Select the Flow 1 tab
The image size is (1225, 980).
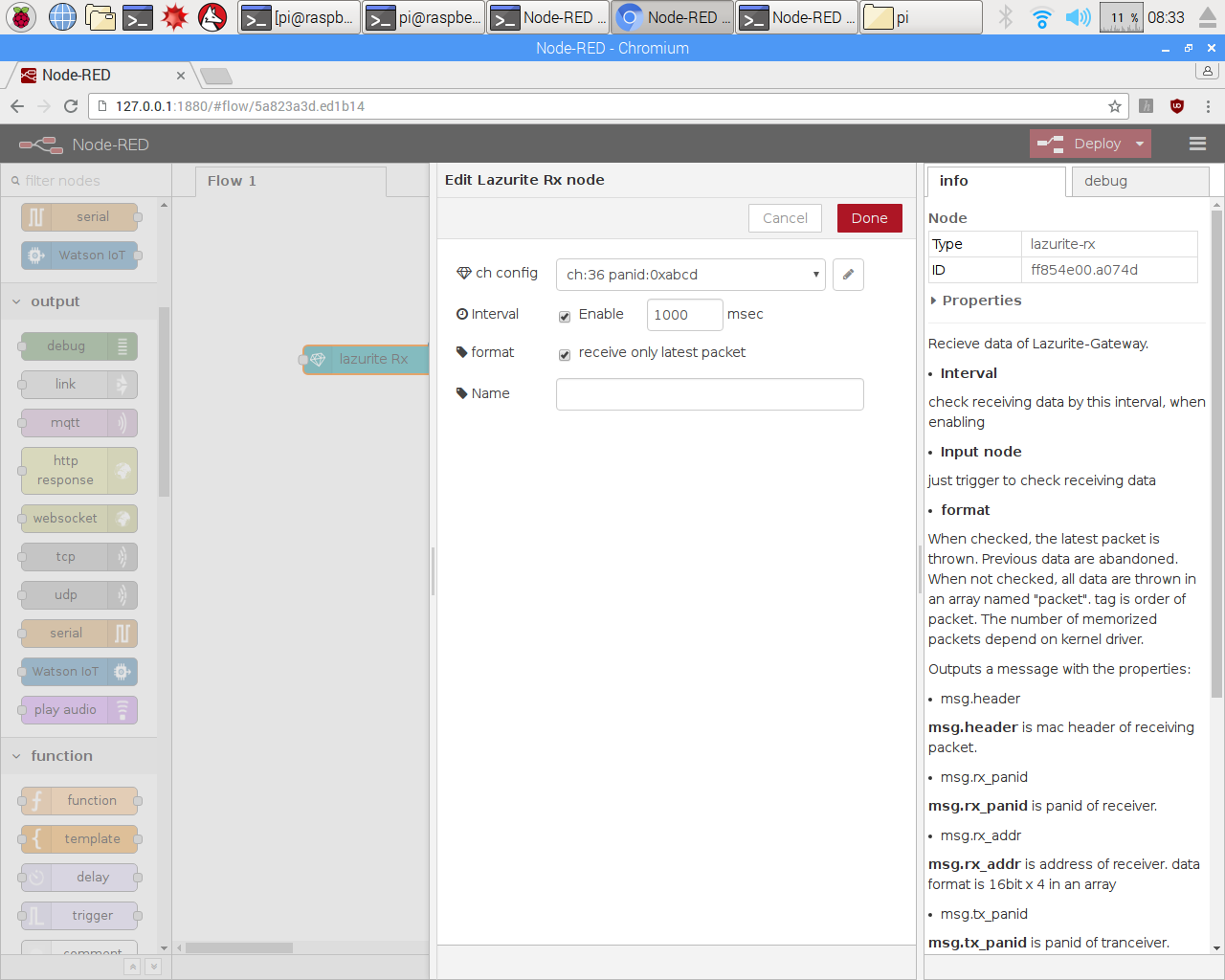[x=291, y=181]
